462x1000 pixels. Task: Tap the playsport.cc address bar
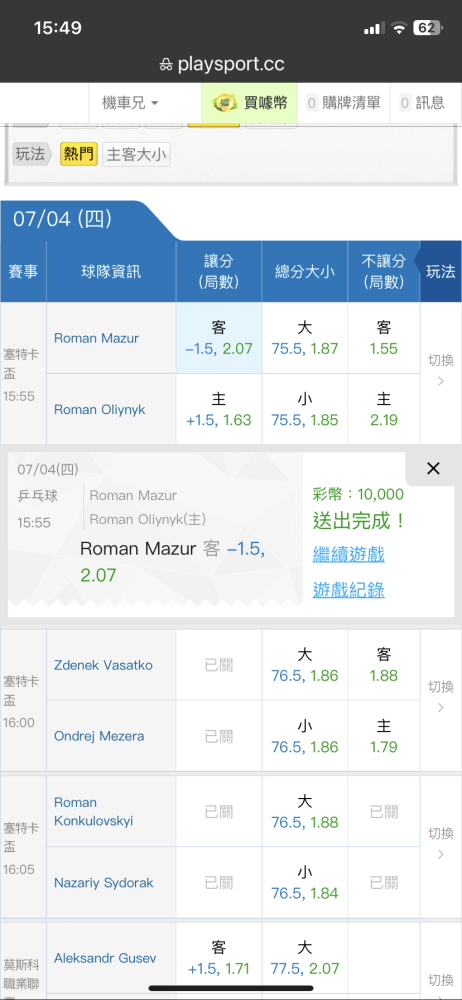(x=231, y=64)
